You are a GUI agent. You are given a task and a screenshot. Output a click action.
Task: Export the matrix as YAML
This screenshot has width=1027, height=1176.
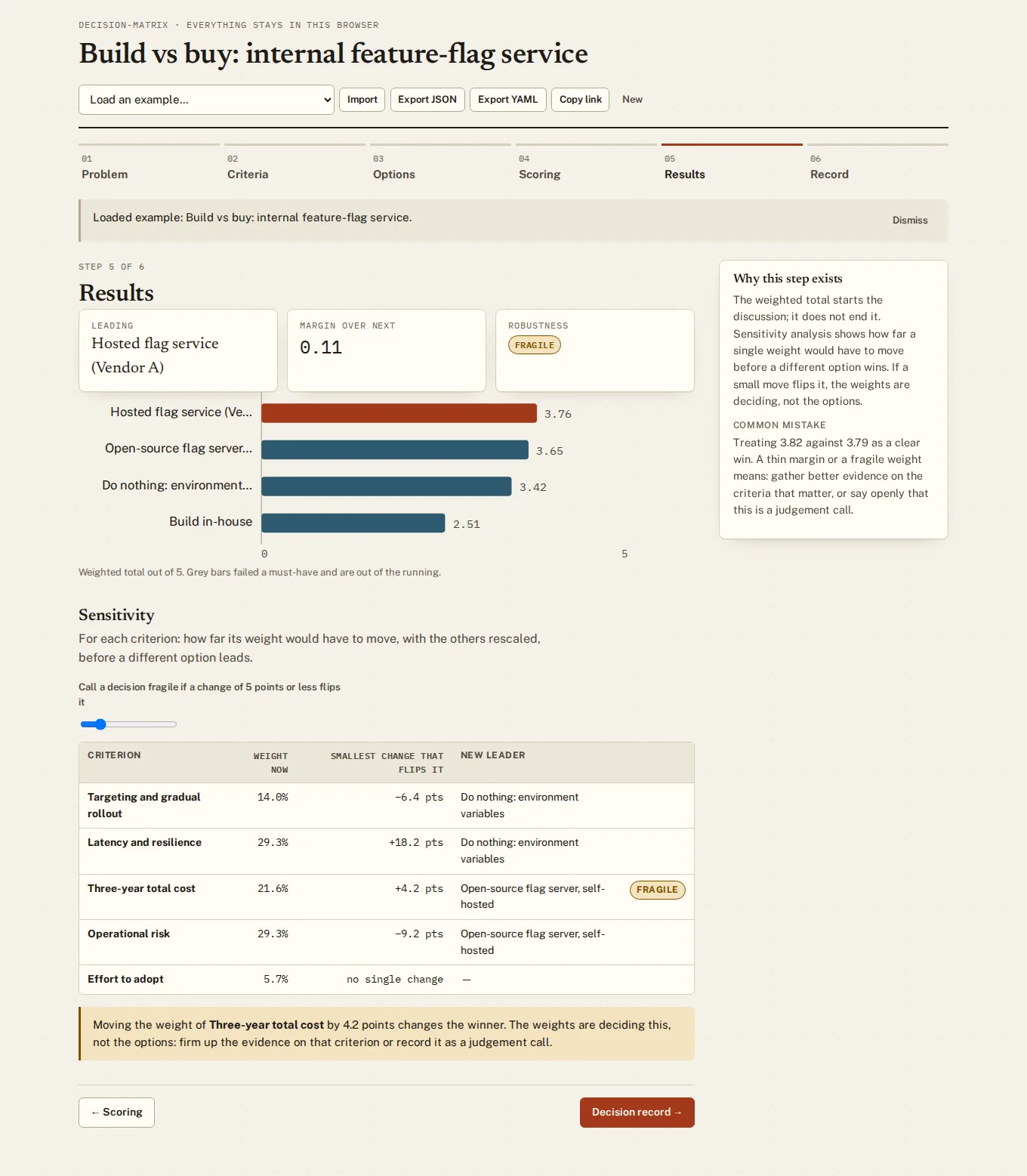(x=508, y=100)
